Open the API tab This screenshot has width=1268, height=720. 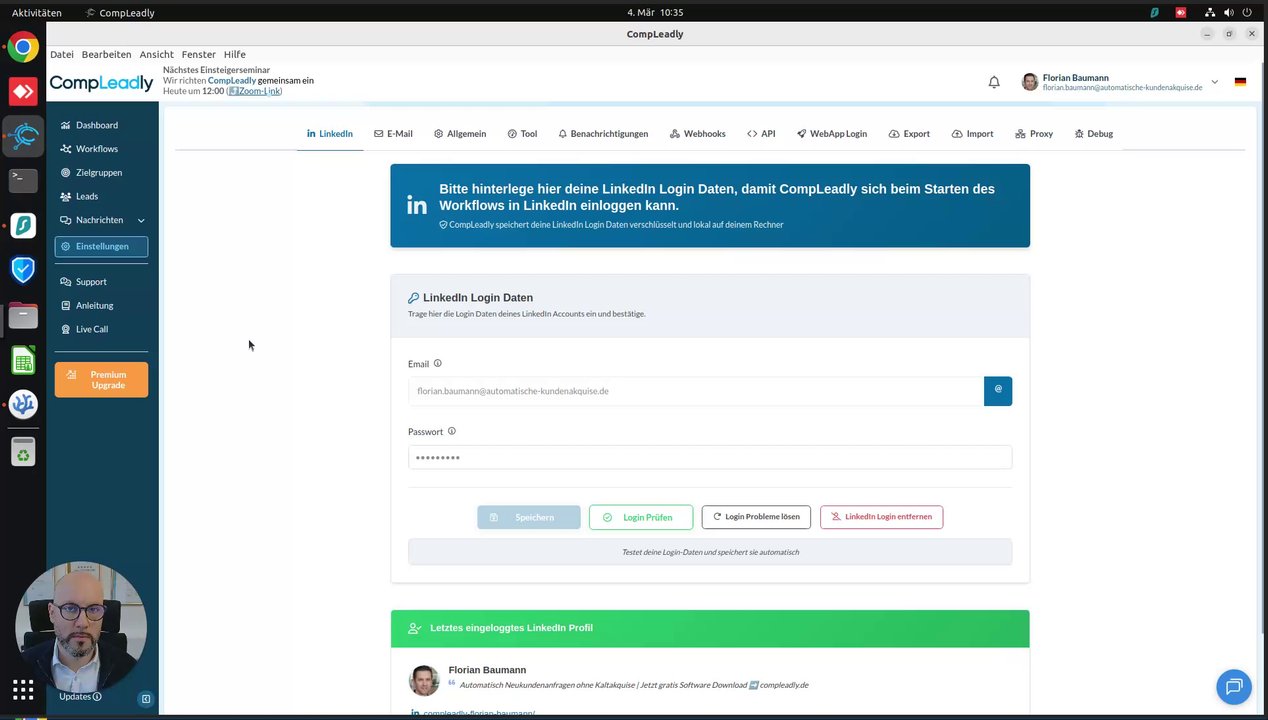[761, 134]
